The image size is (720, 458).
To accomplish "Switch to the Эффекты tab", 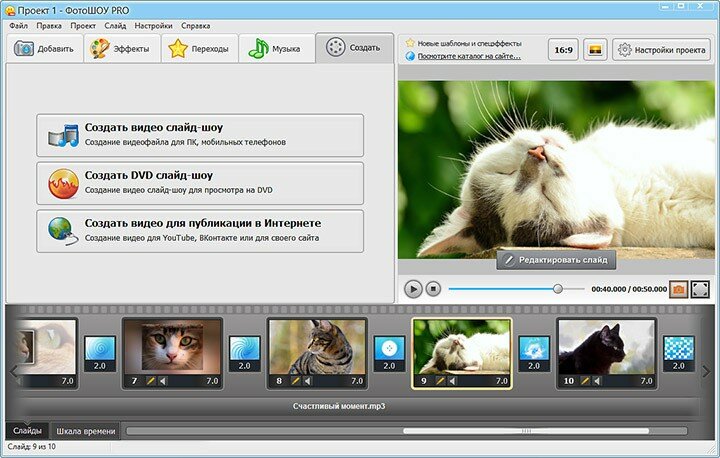I will tap(121, 48).
